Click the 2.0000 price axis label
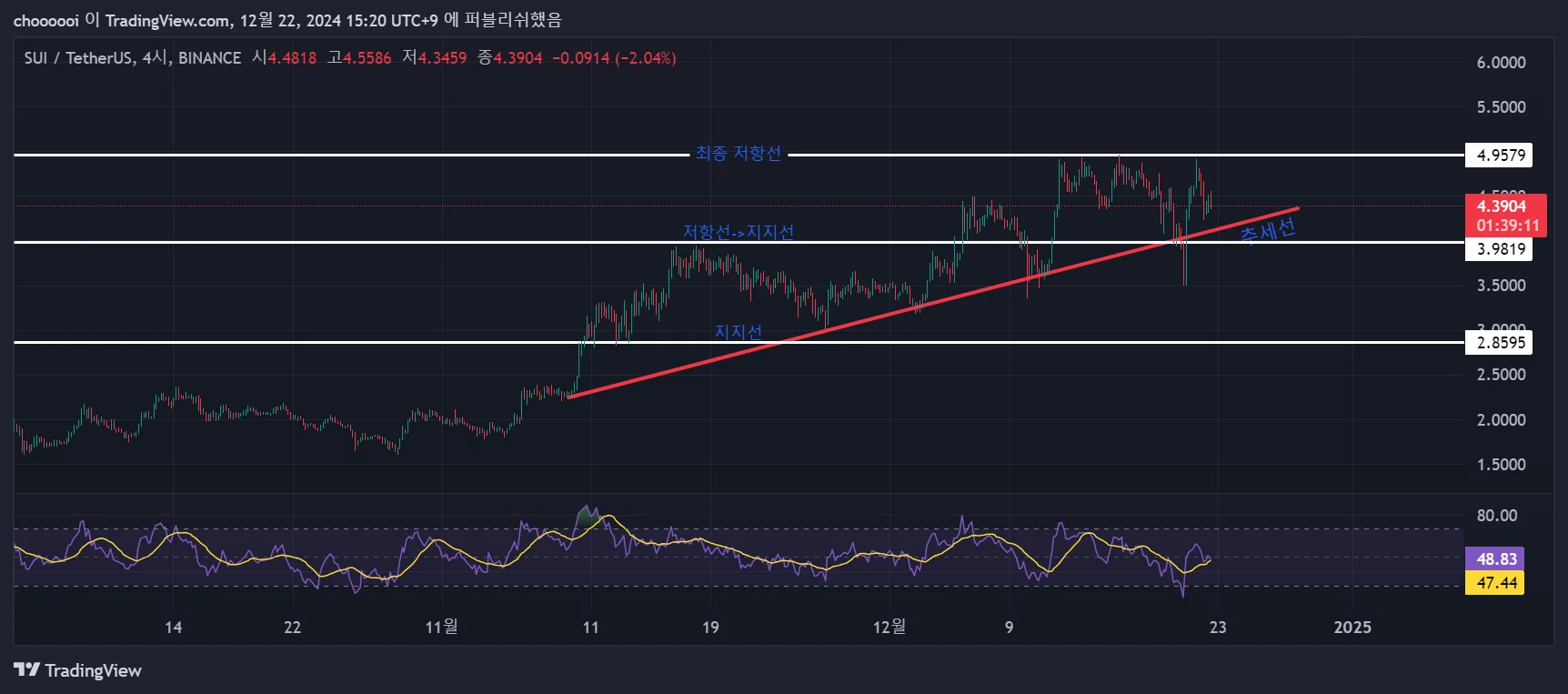 click(x=1501, y=420)
